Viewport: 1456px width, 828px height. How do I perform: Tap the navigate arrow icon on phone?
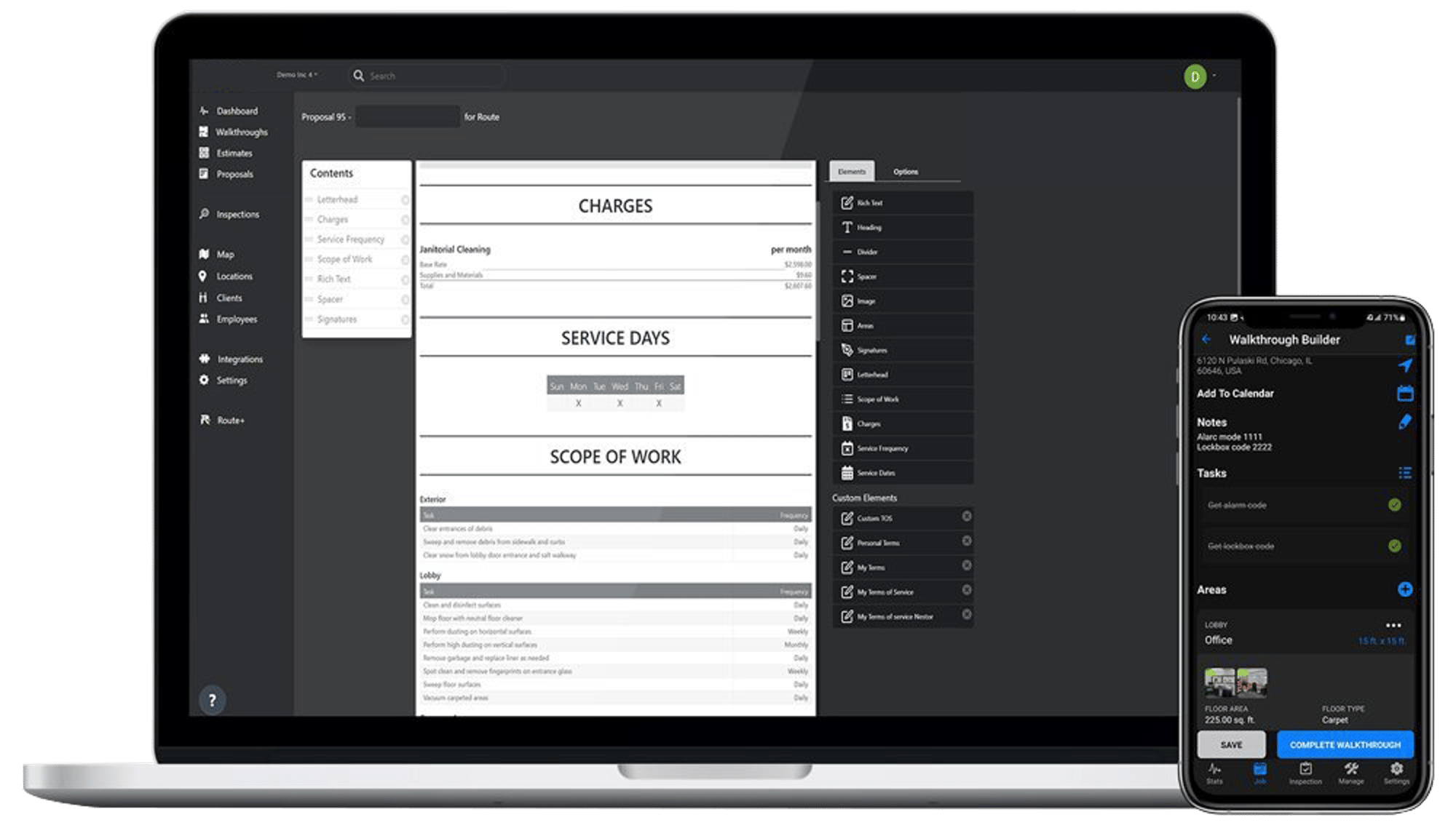pyautogui.click(x=1405, y=365)
